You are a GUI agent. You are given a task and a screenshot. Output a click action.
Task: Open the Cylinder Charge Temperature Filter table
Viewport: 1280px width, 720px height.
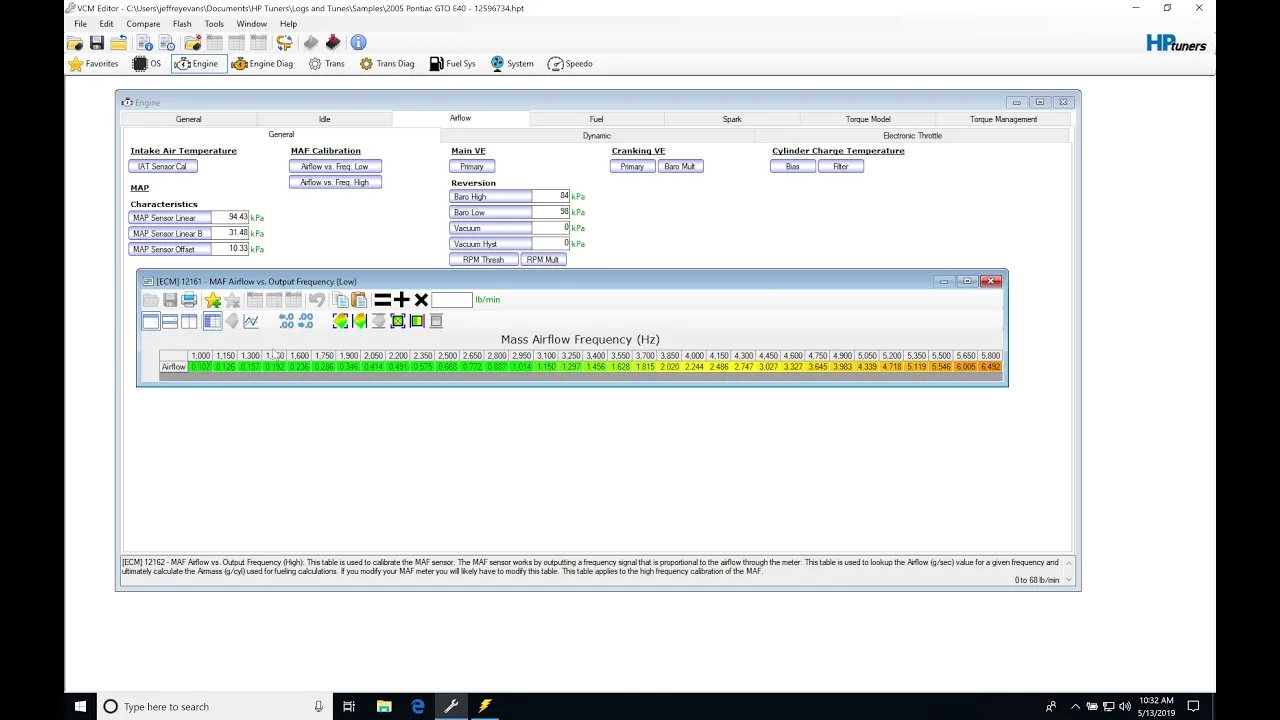coord(841,167)
